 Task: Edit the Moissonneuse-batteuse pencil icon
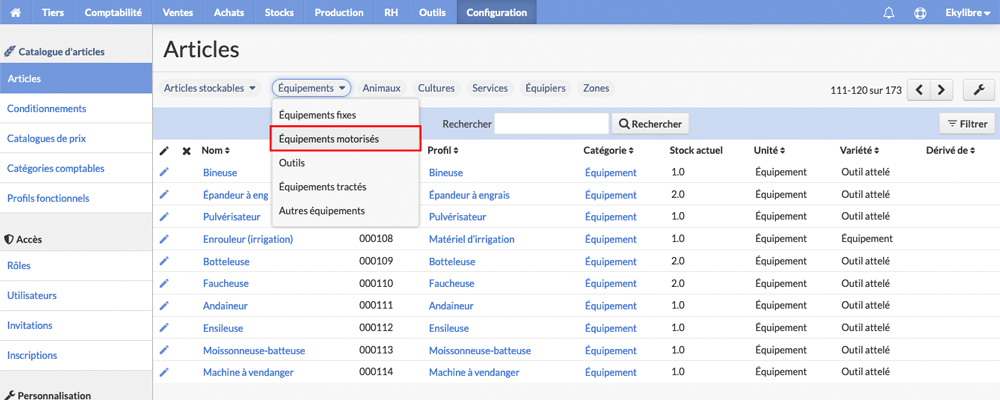click(x=164, y=350)
